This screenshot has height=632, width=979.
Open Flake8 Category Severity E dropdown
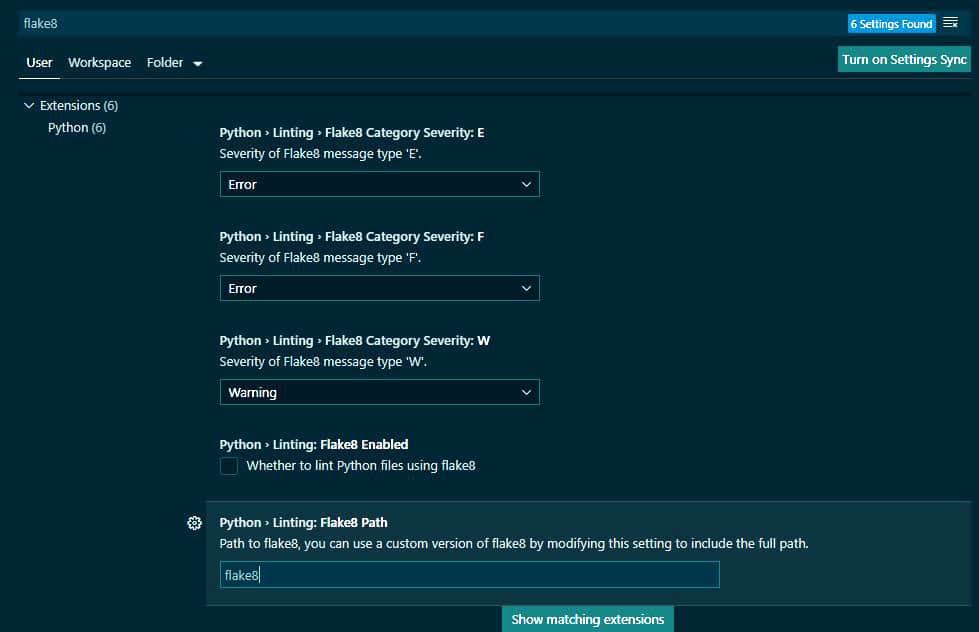click(x=379, y=184)
